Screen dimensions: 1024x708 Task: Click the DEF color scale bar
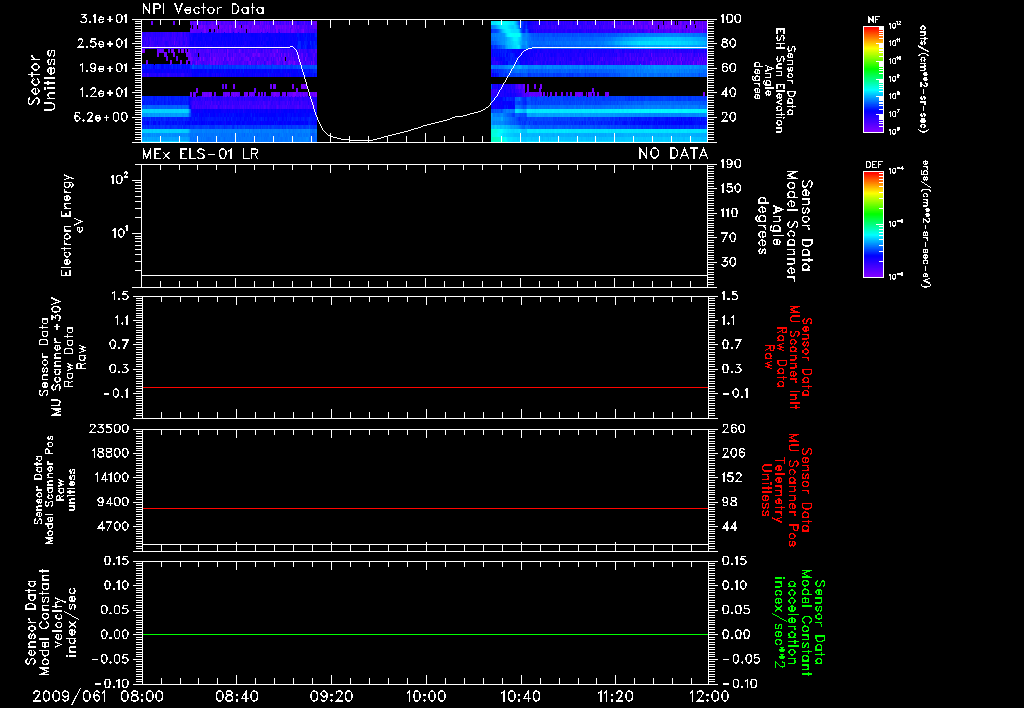[873, 224]
